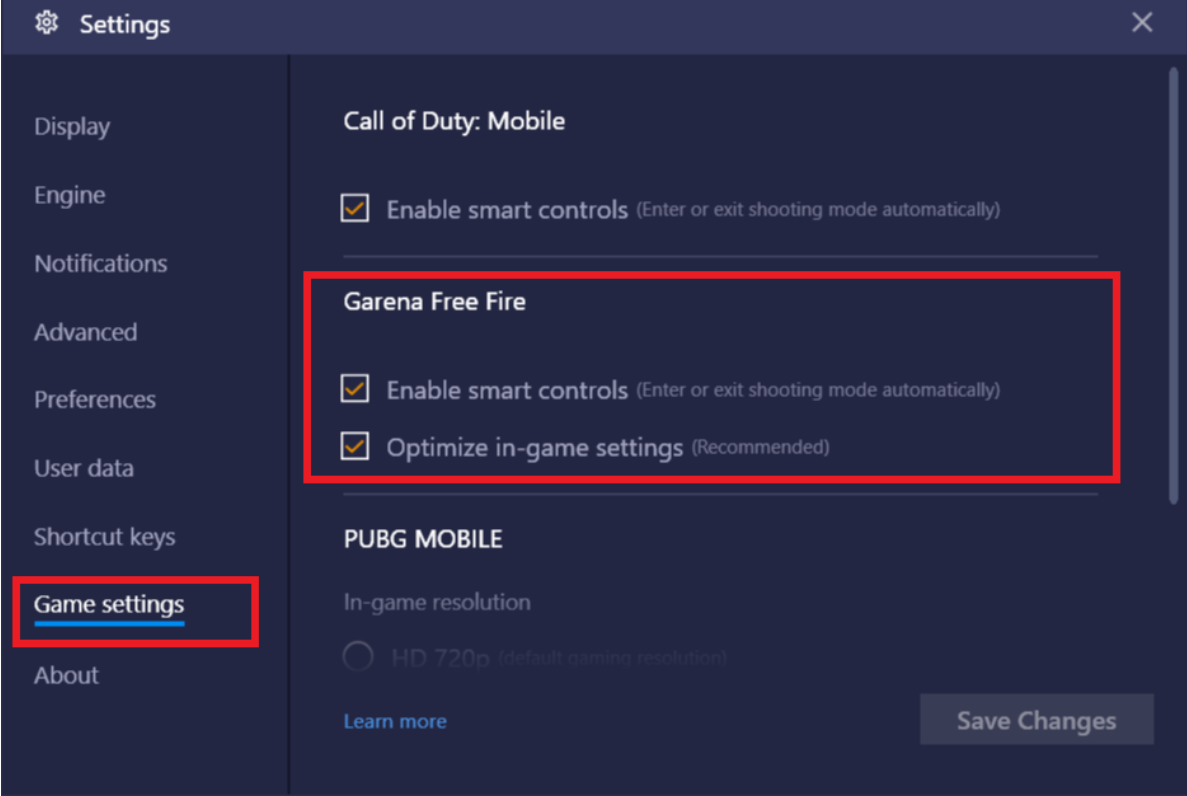Open Advanced settings section
Image resolution: width=1187 pixels, height=796 pixels.
tap(86, 332)
